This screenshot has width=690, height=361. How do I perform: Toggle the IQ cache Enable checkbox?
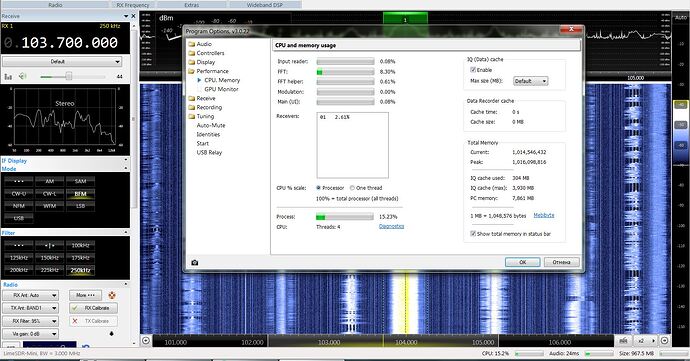click(473, 70)
